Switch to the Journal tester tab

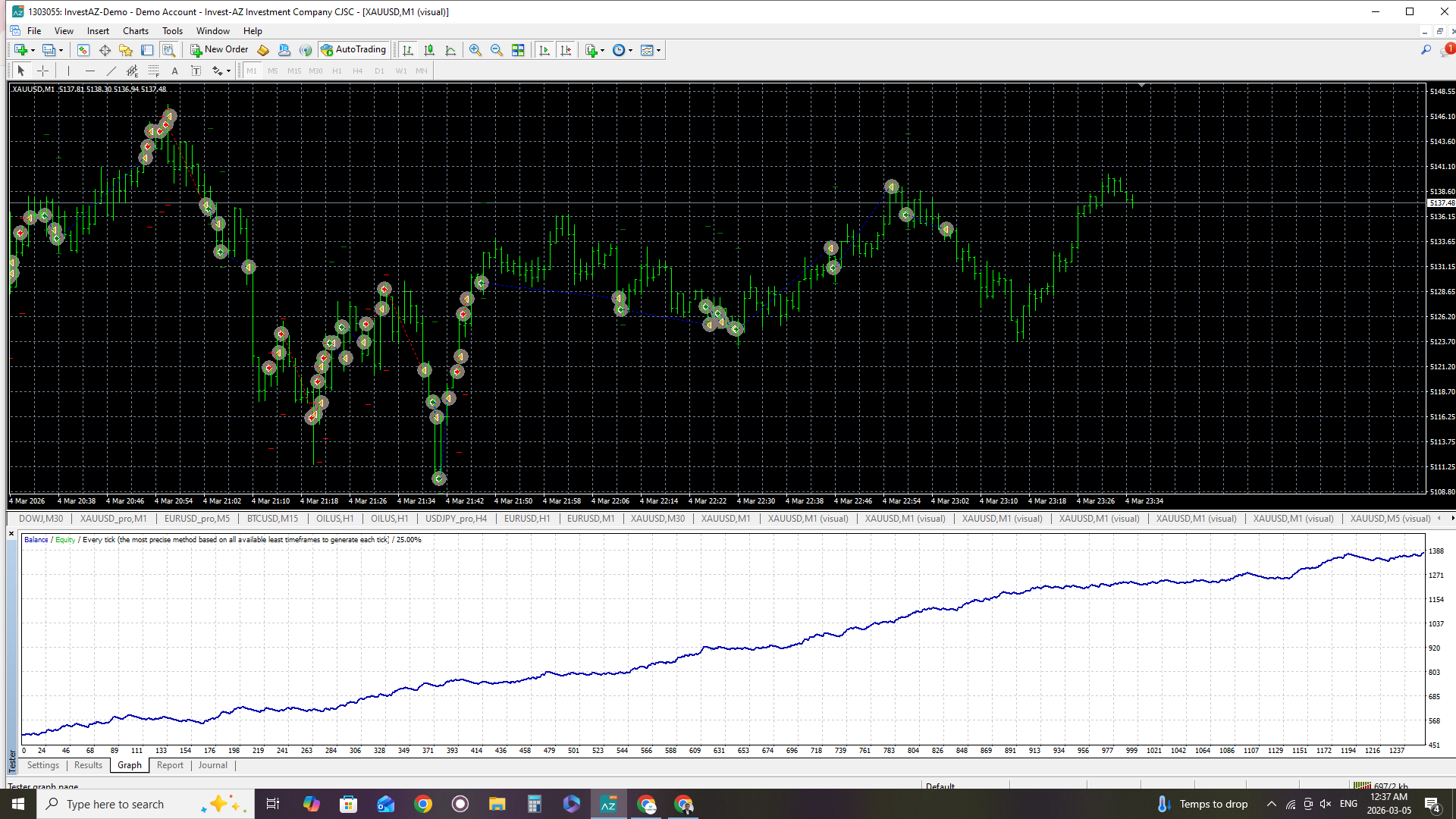click(212, 765)
